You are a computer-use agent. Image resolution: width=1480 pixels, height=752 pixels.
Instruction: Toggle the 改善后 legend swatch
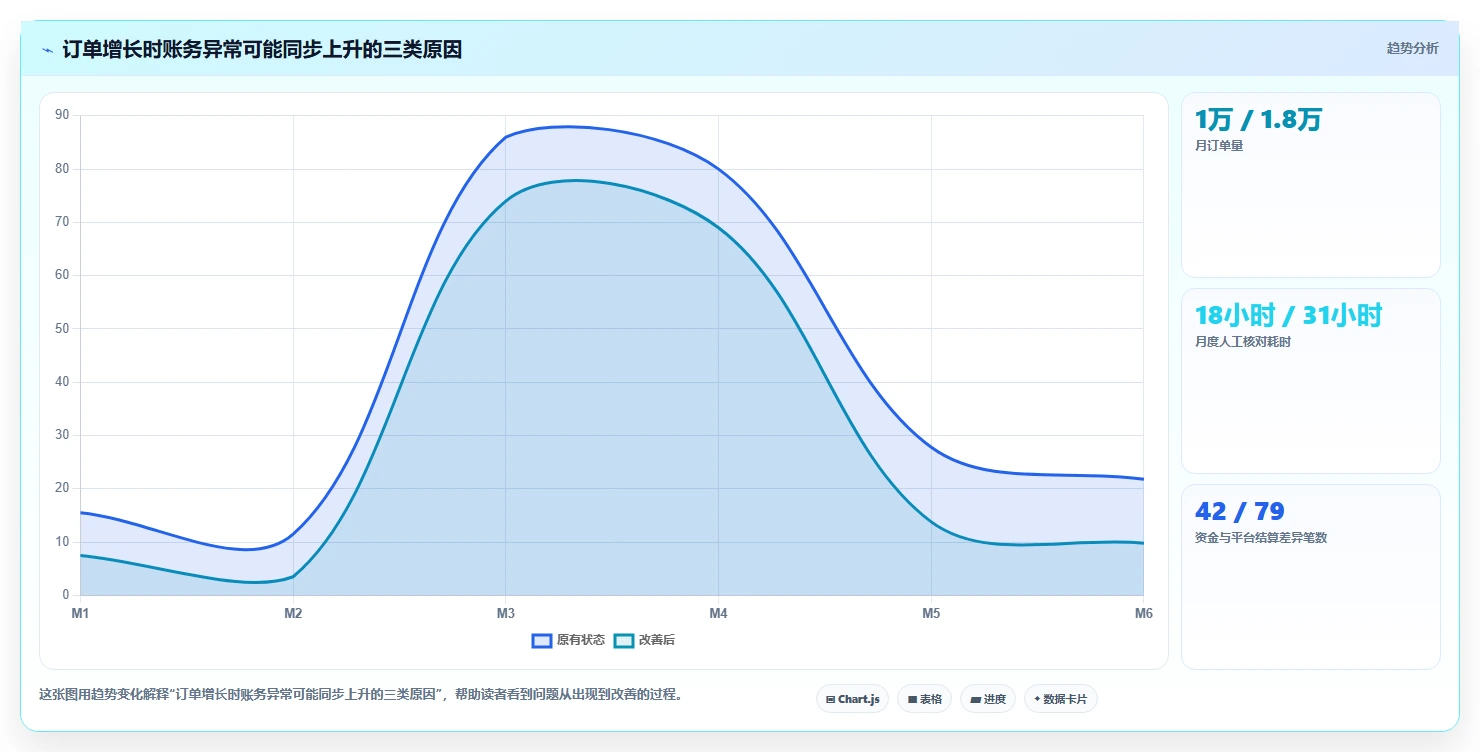point(624,640)
